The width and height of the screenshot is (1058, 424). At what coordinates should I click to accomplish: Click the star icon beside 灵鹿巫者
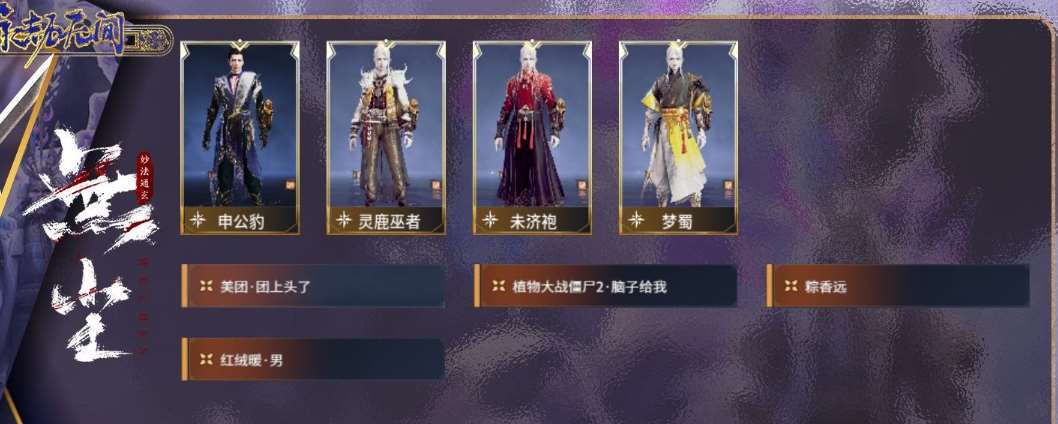pos(343,220)
